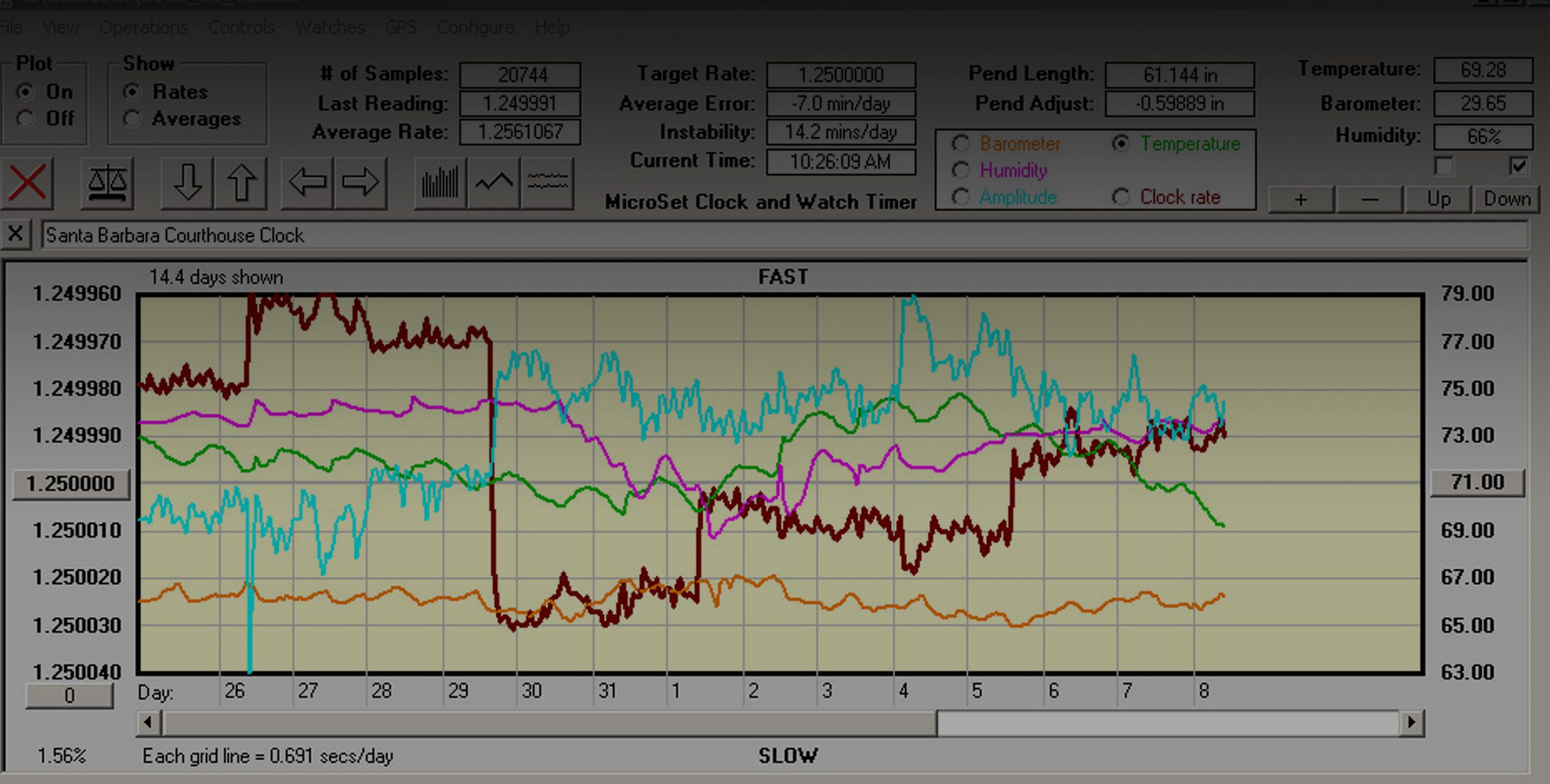
Task: Toggle the unchecked checkbox below Humidity
Action: [x=1444, y=166]
